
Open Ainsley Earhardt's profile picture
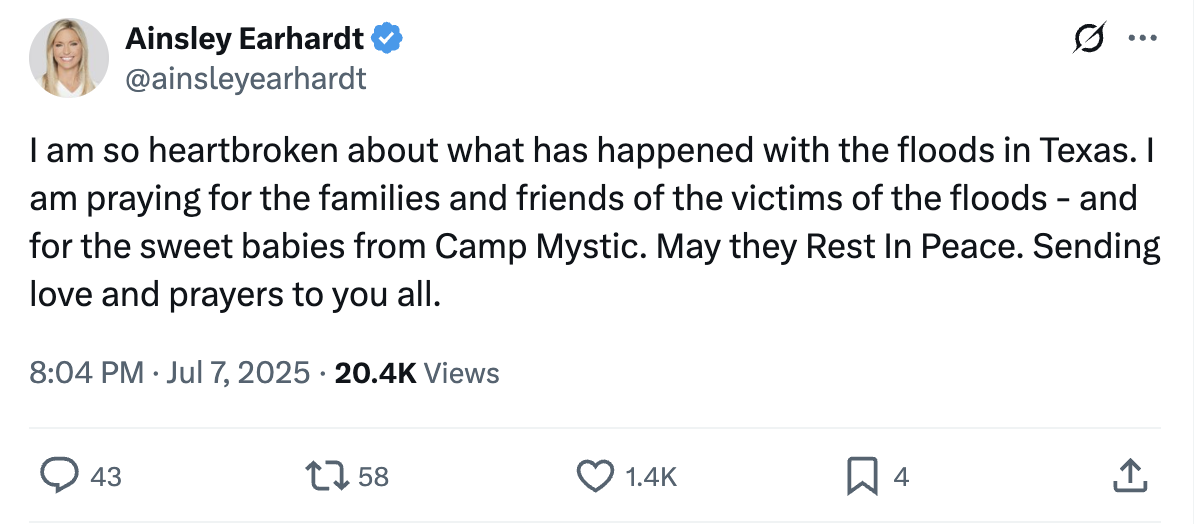tap(69, 58)
